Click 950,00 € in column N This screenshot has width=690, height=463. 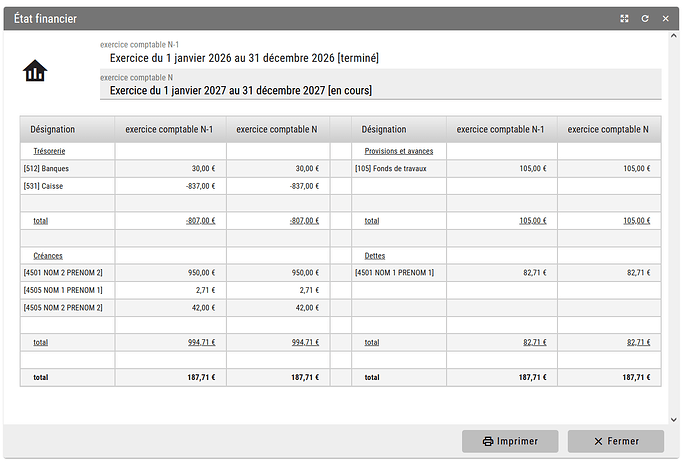305,273
